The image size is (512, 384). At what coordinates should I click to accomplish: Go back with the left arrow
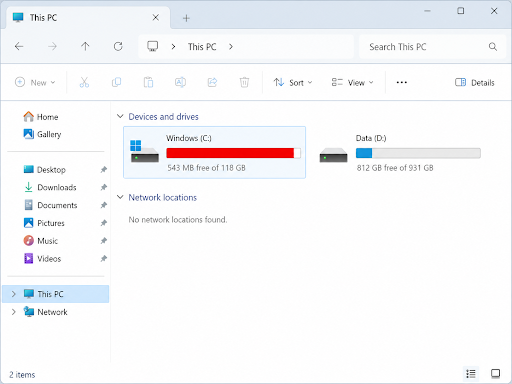(x=19, y=46)
